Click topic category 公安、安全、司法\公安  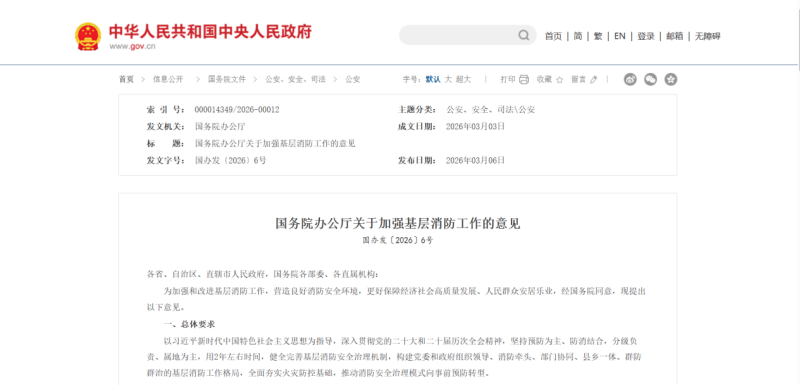[490, 110]
